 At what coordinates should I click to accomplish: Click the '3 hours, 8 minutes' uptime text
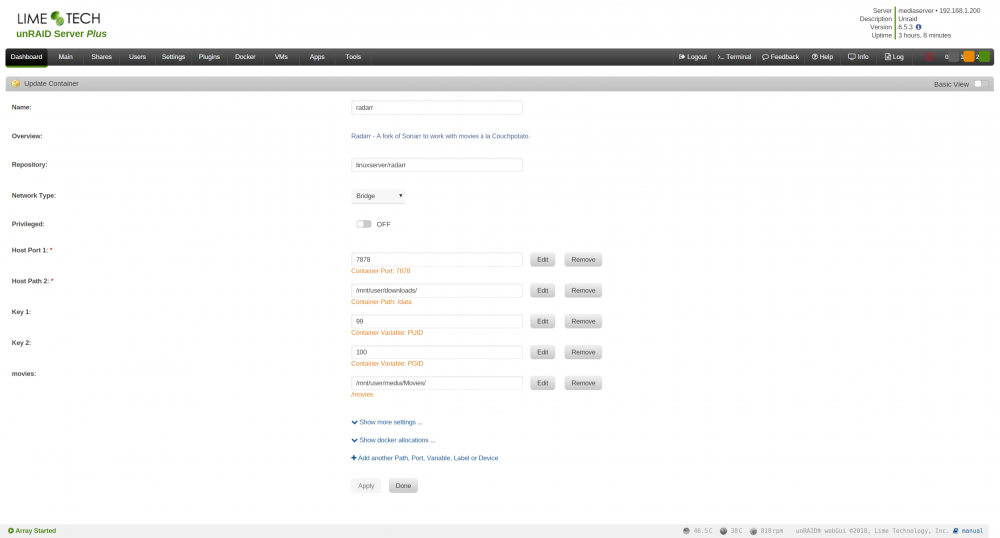925,36
